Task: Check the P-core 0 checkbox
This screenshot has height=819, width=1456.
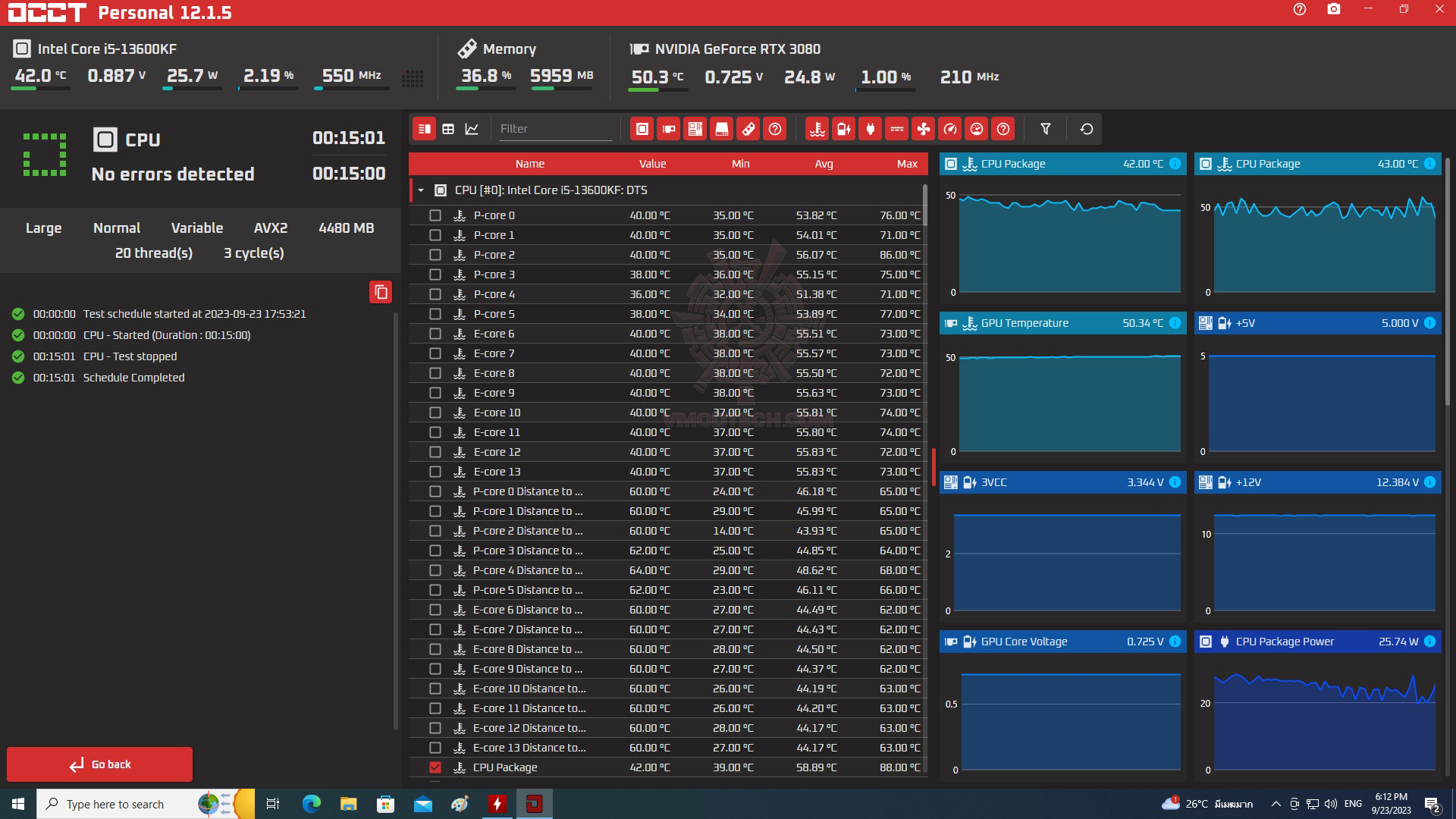Action: [x=435, y=215]
